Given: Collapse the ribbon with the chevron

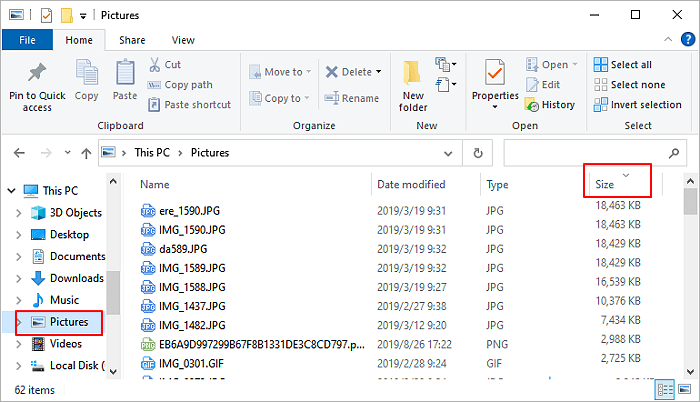Looking at the screenshot, I should [668, 39].
